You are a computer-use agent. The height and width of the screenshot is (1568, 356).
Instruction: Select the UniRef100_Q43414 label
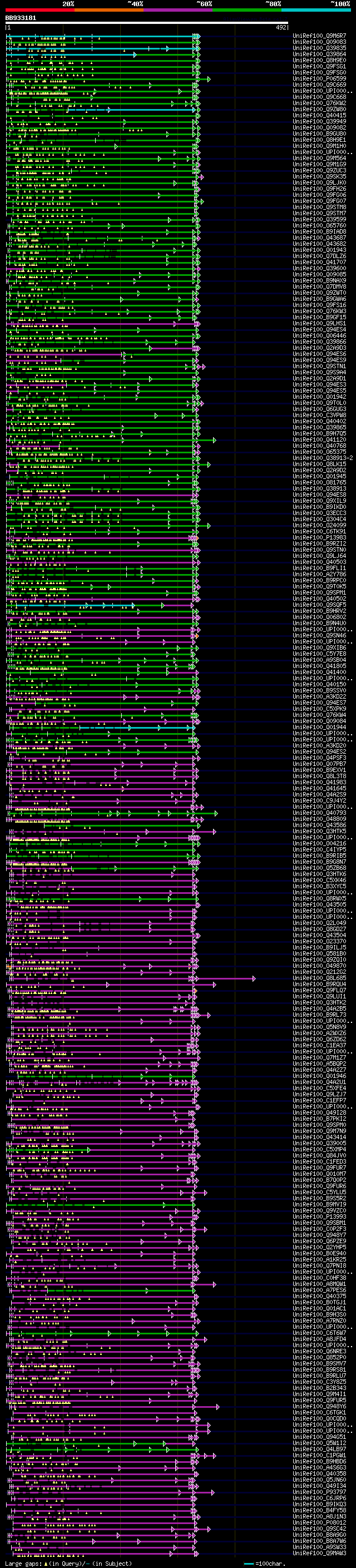click(x=319, y=1137)
